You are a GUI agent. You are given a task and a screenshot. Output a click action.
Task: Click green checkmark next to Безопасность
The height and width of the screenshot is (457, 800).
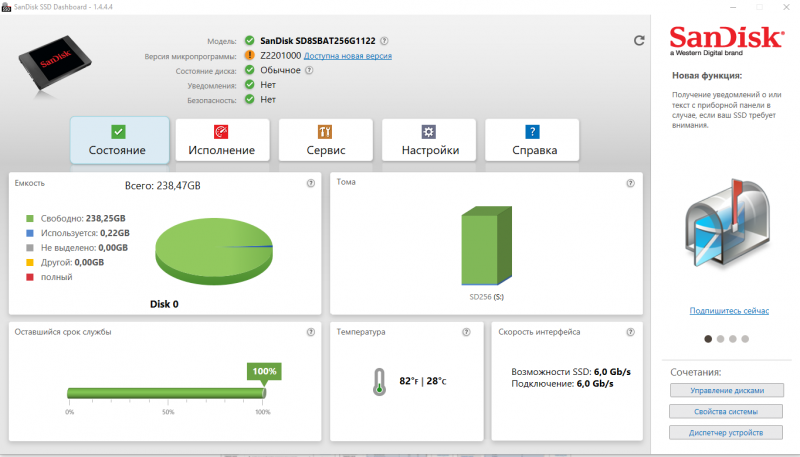click(x=249, y=99)
